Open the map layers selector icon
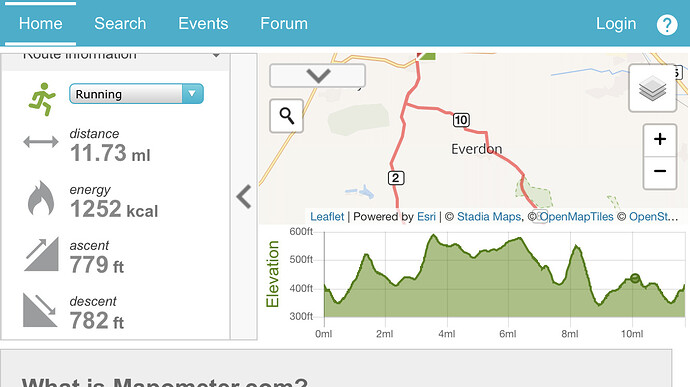 [x=653, y=88]
